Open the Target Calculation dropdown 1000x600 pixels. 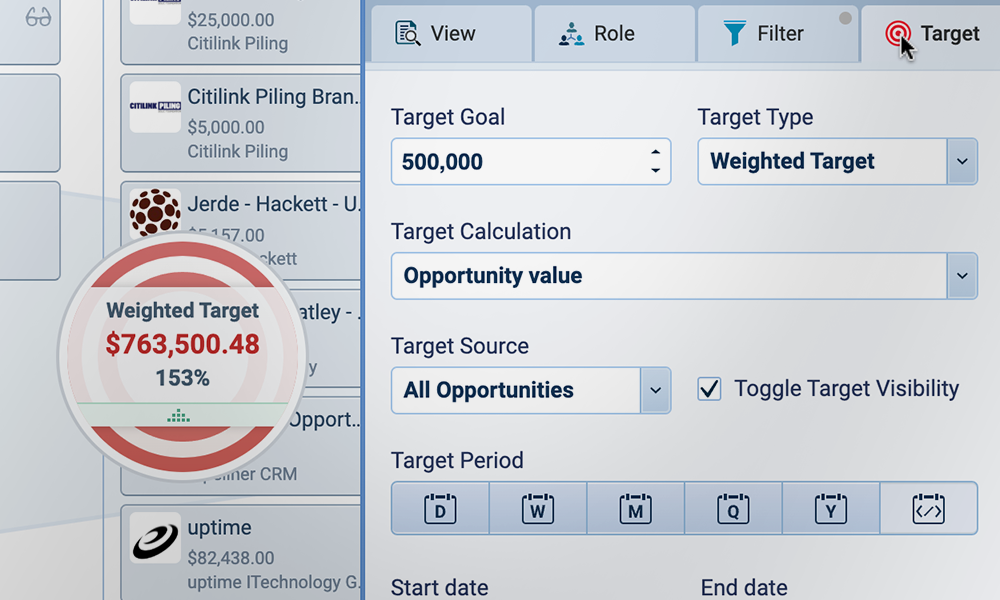(961, 276)
